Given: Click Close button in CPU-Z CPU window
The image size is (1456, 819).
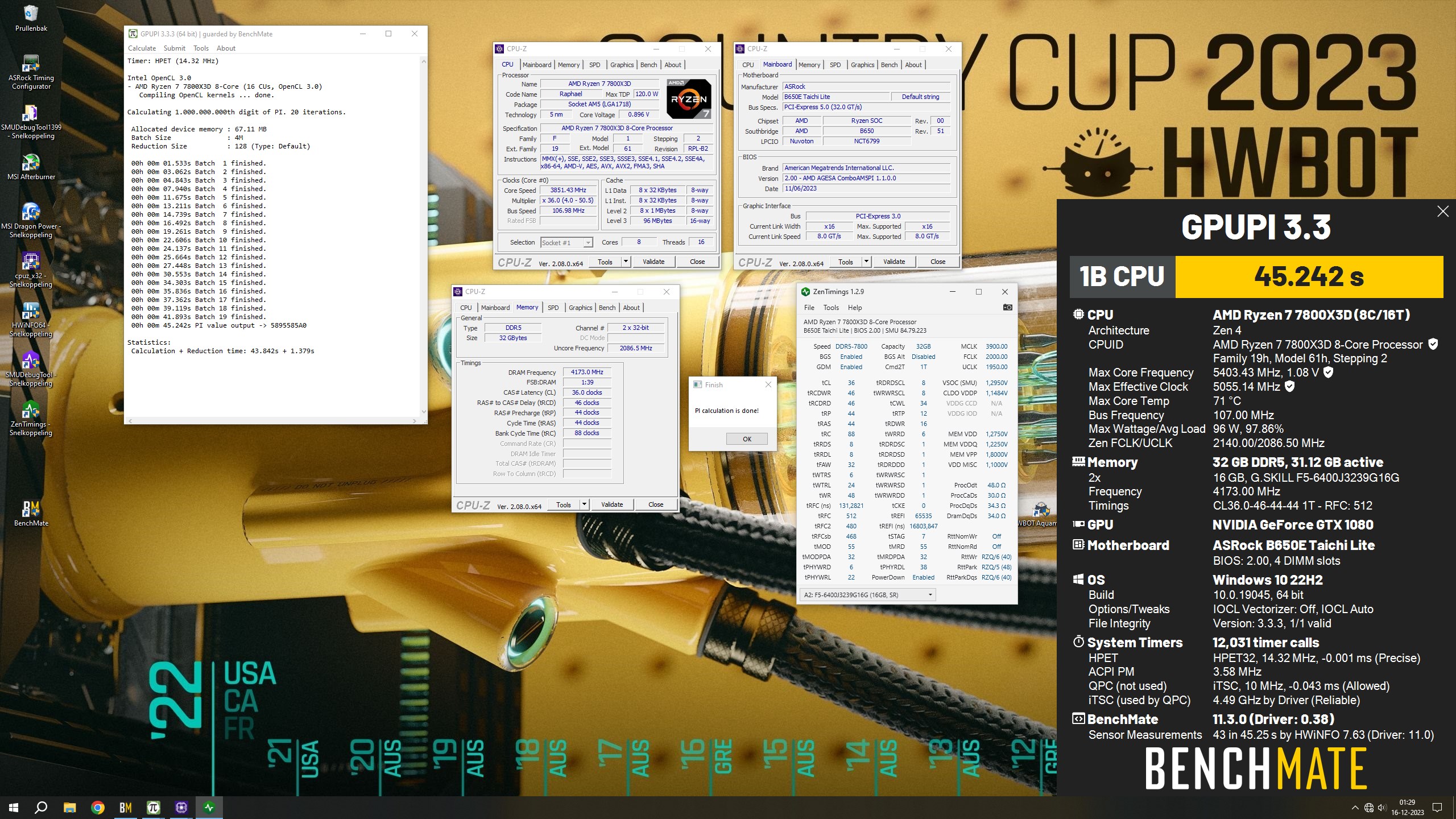Looking at the screenshot, I should [x=697, y=262].
